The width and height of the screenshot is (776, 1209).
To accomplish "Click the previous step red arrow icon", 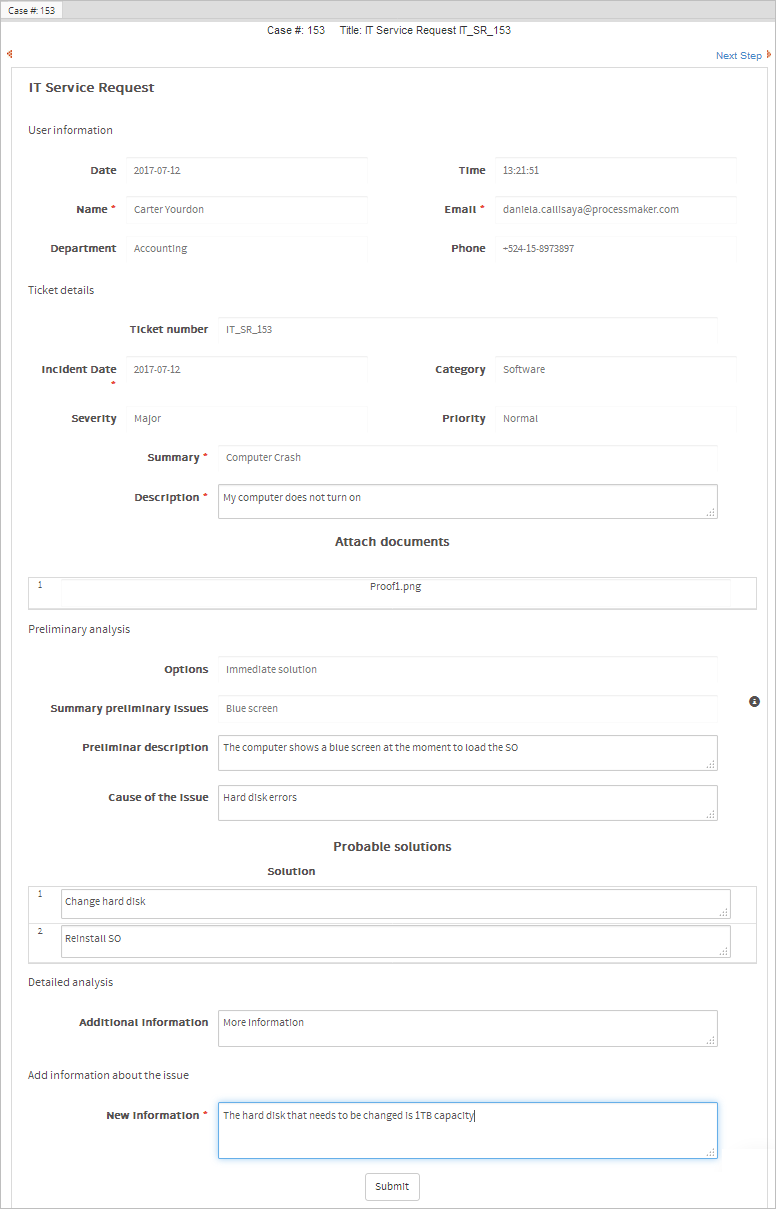I will [x=9, y=55].
